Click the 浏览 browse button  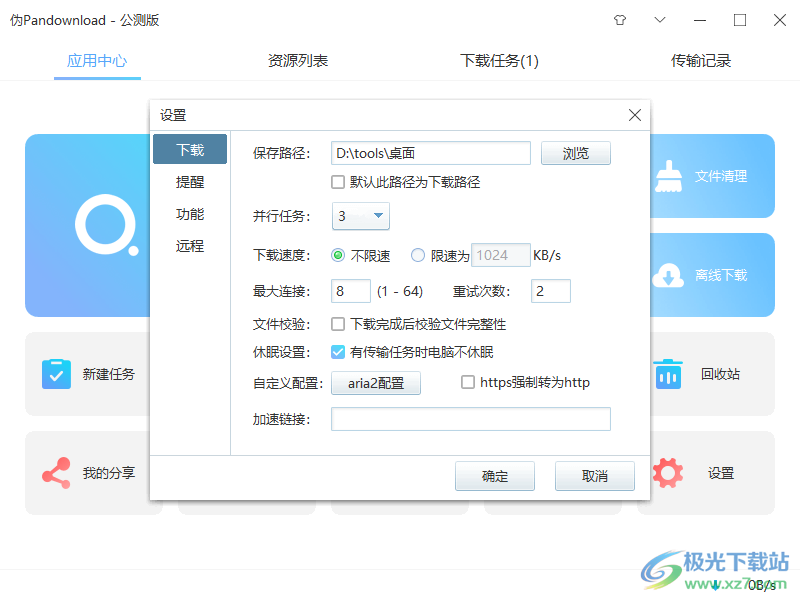click(576, 153)
